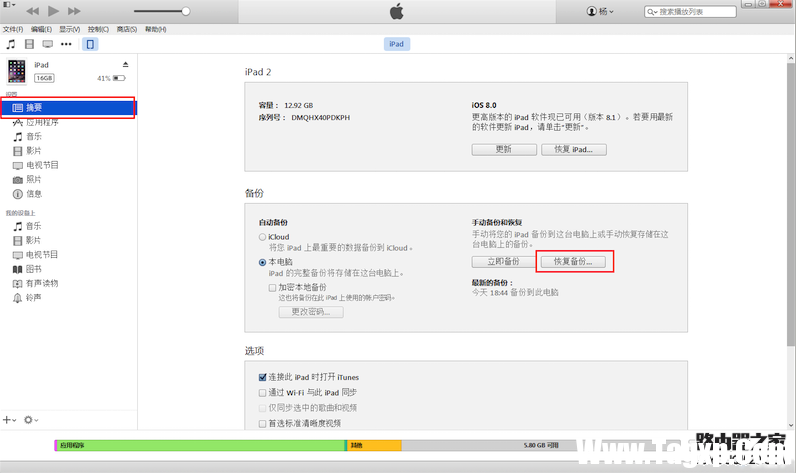
Task: Open the 帮助(H) menu
Action: click(x=155, y=29)
